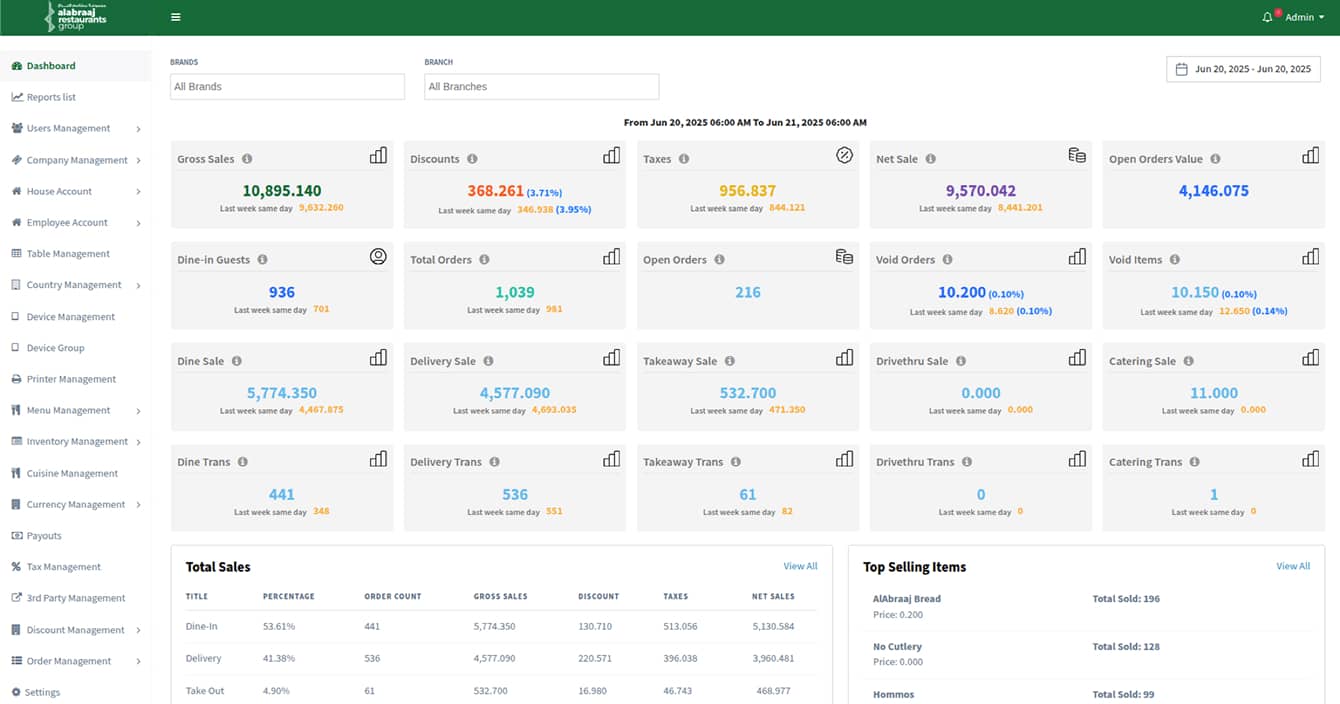Expand Employee Account submenu
1340x704 pixels.
[75, 222]
